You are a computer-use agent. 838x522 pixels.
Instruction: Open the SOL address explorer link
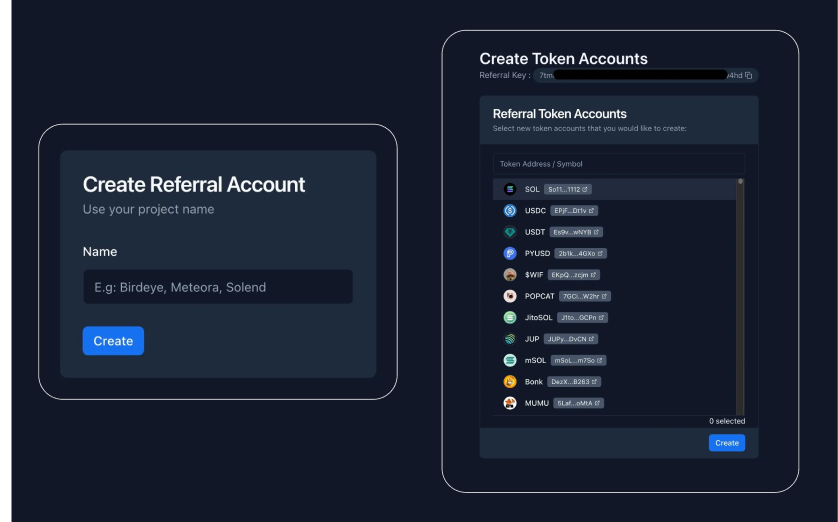587,189
